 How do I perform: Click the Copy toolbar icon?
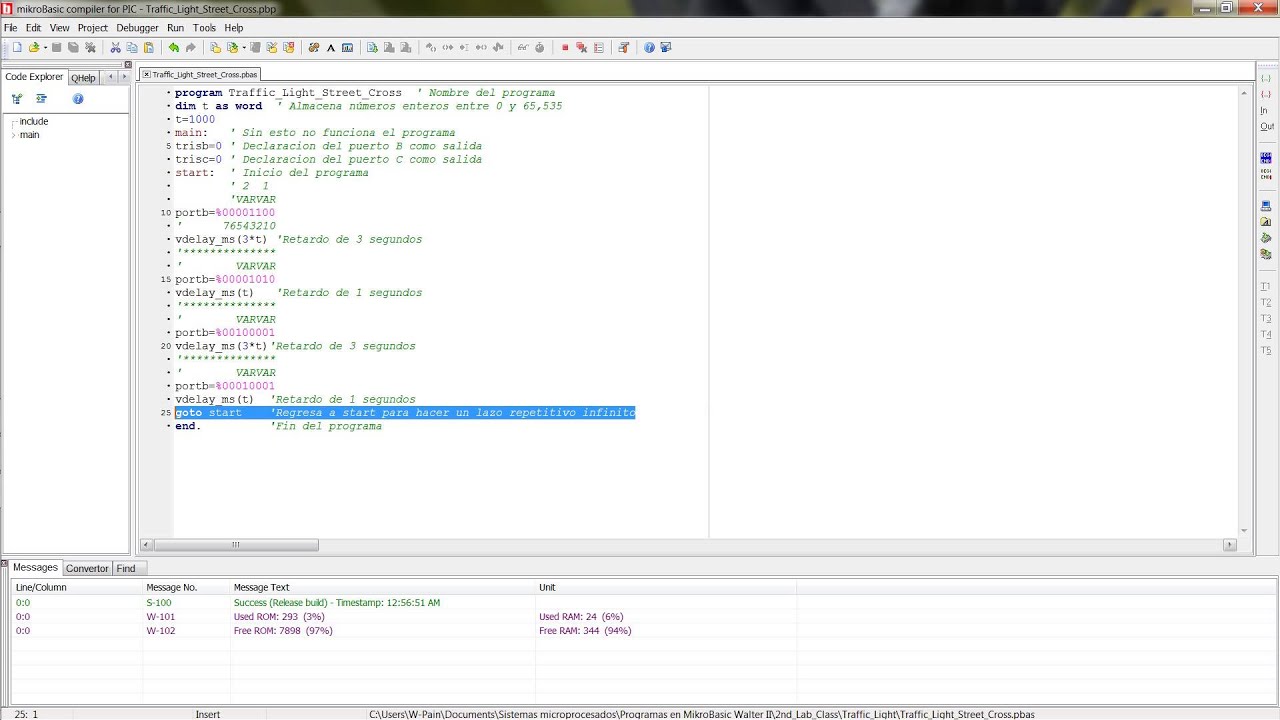(132, 47)
